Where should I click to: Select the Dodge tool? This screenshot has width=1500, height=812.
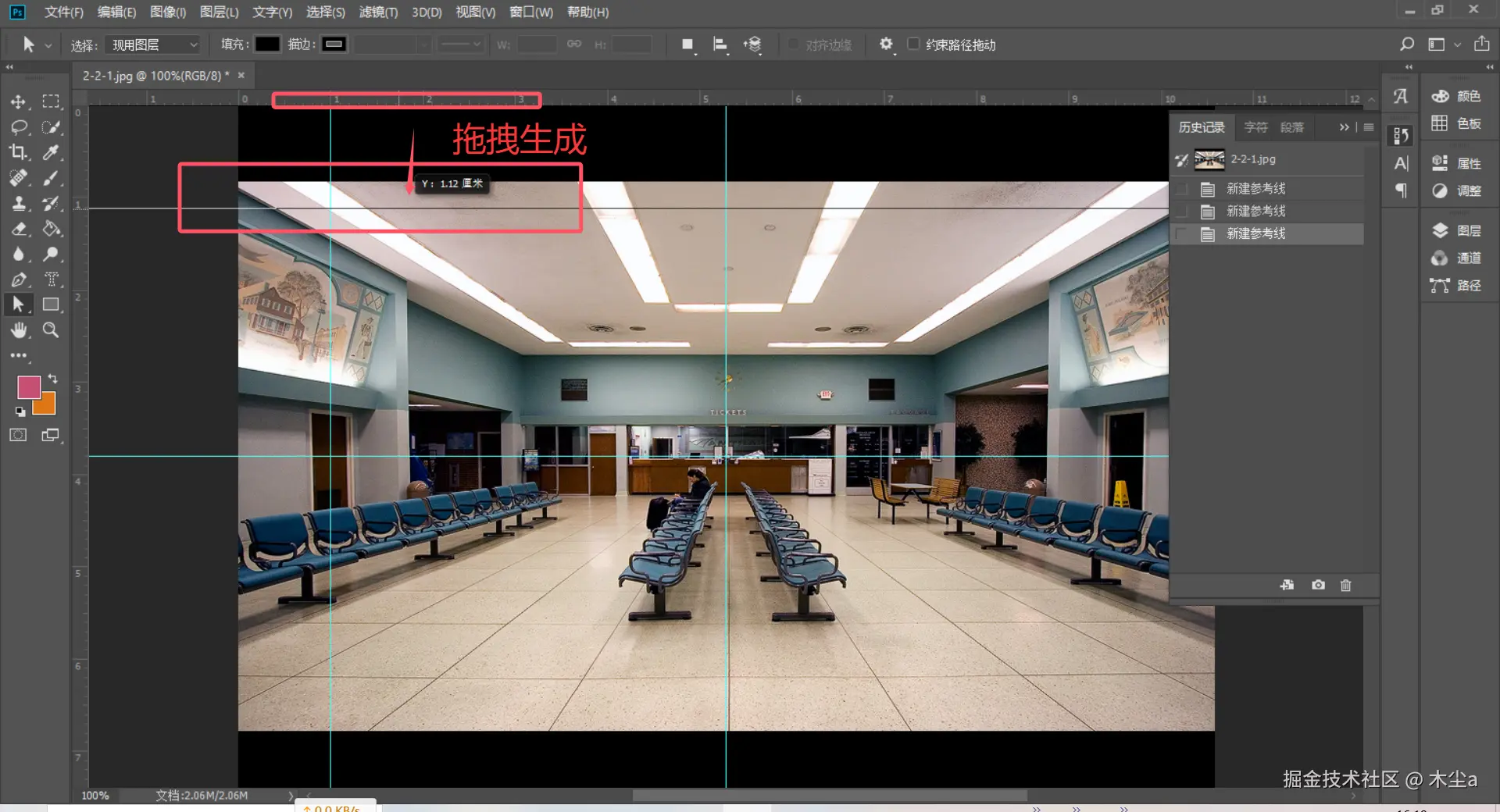(51, 254)
